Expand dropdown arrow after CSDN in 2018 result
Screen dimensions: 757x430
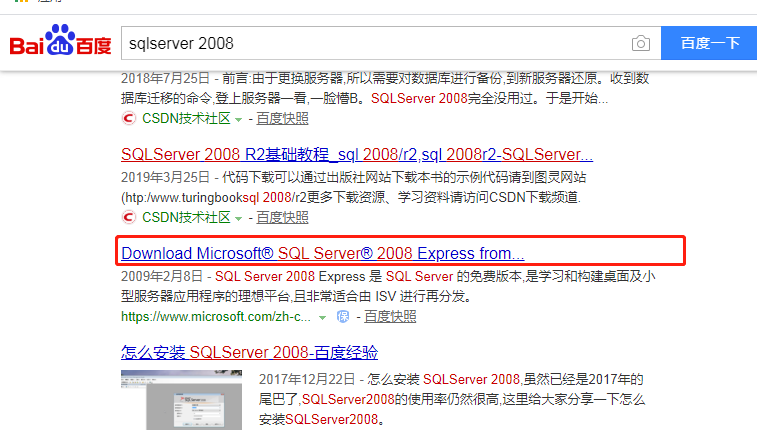[238, 119]
